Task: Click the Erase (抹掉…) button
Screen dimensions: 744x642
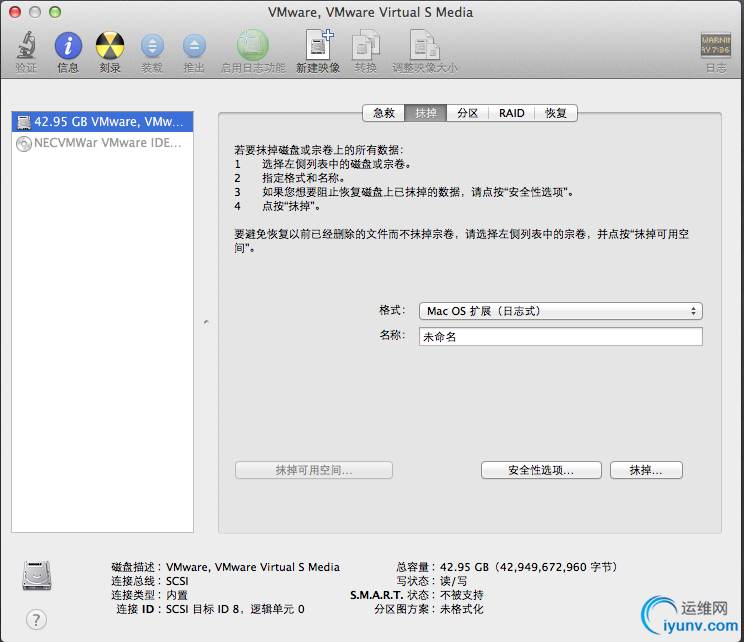Action: [646, 470]
